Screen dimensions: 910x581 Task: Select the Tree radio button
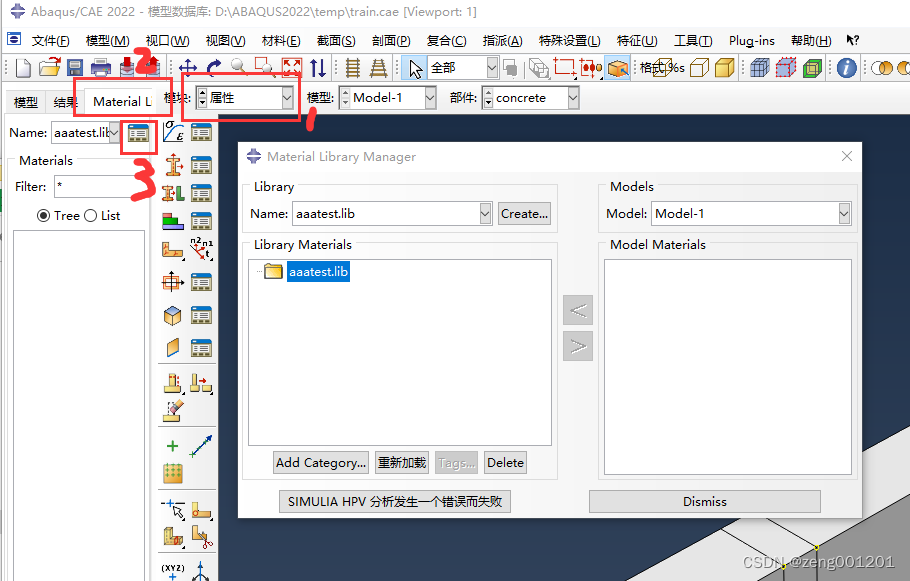click(44, 215)
